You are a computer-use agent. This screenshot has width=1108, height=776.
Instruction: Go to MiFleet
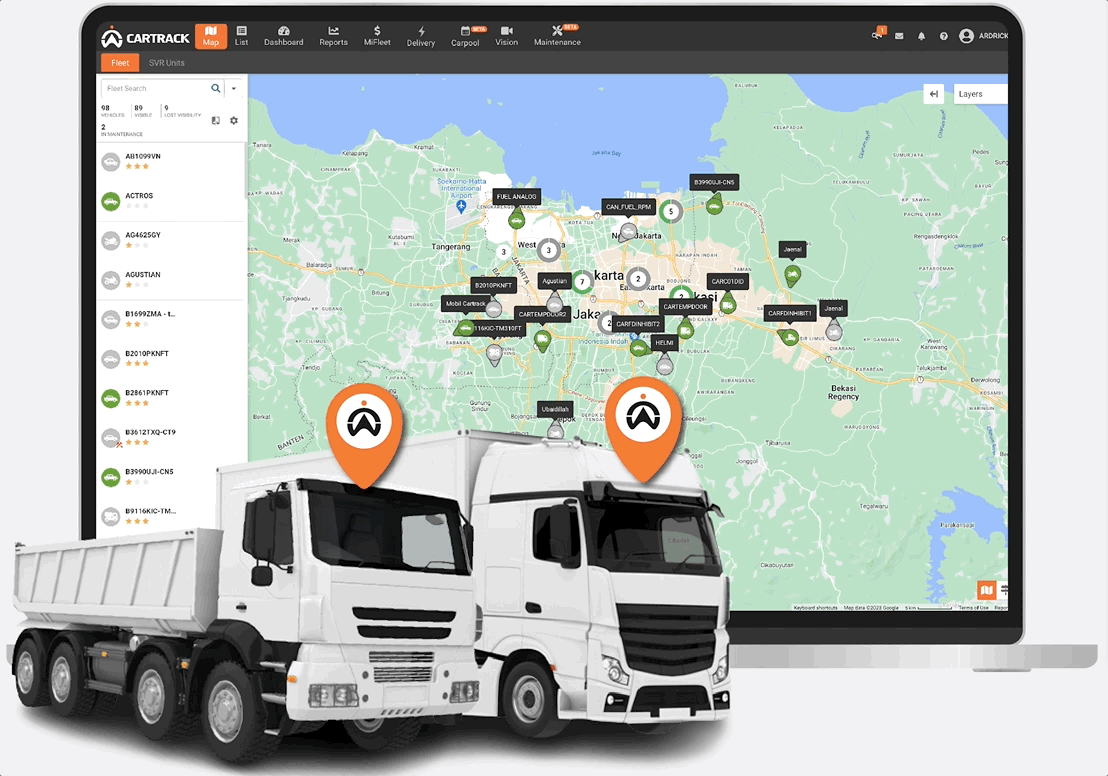(377, 36)
